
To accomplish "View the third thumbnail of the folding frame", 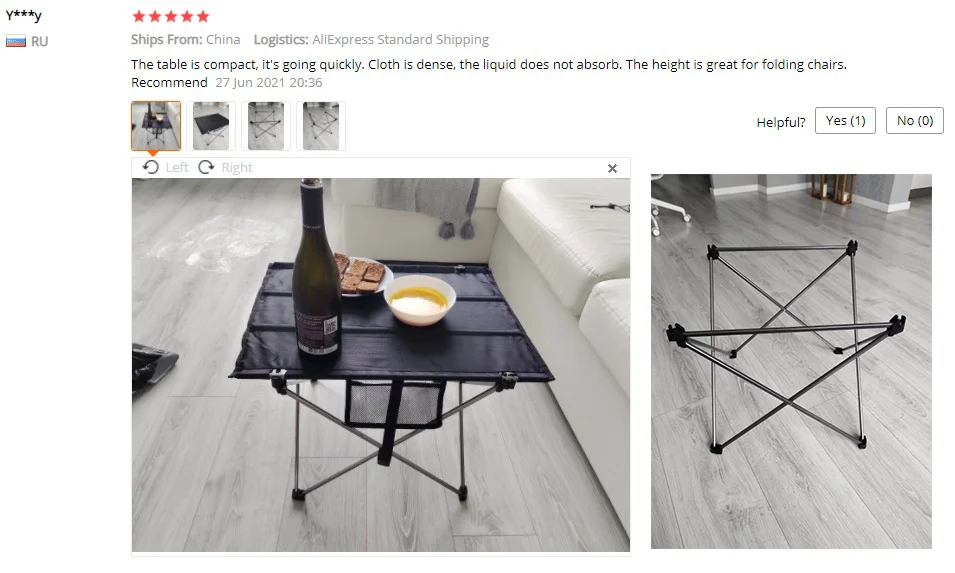I will 266,126.
